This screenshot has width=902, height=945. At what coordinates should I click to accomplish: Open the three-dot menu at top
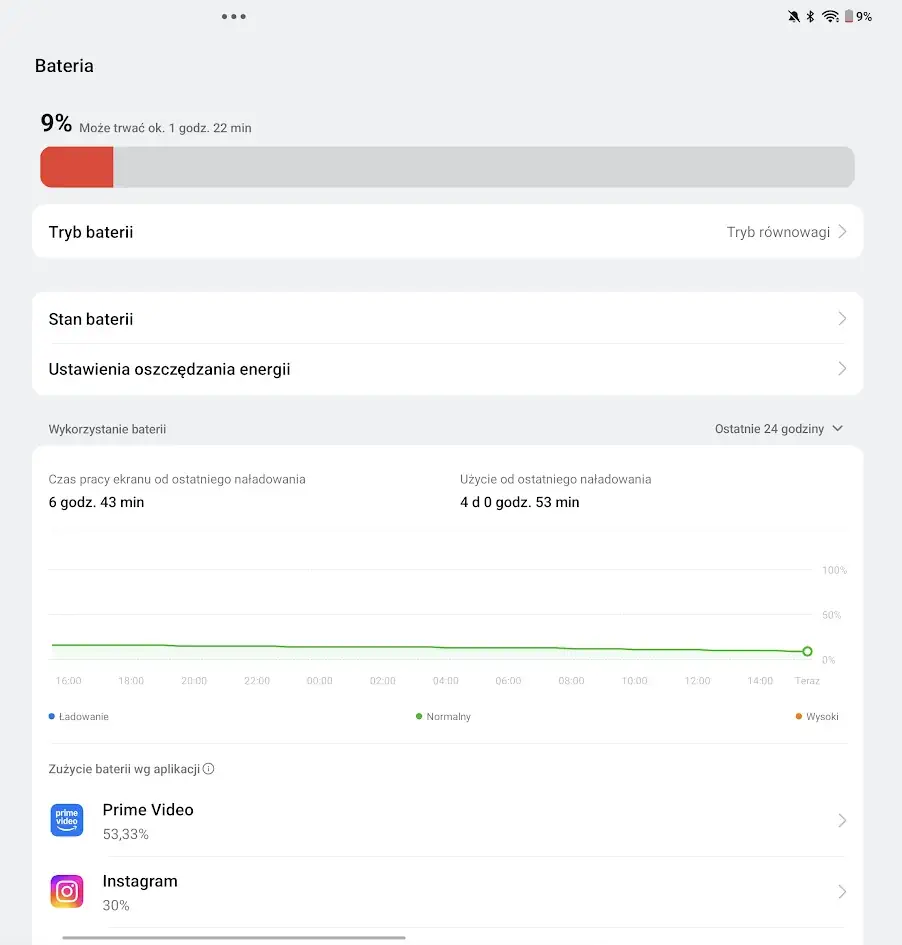pos(234,17)
